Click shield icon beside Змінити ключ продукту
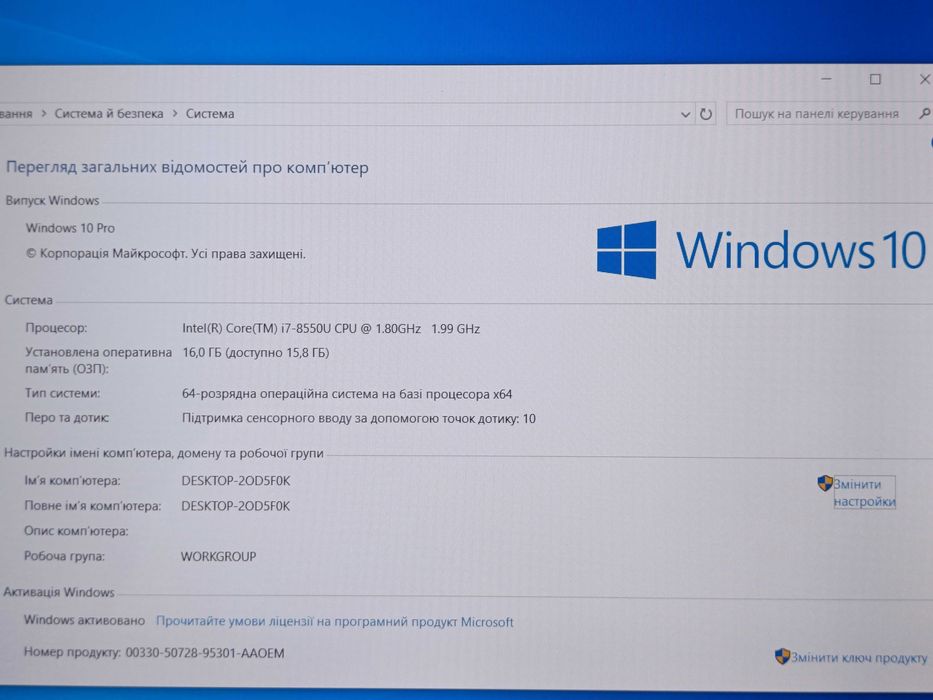 [782, 657]
